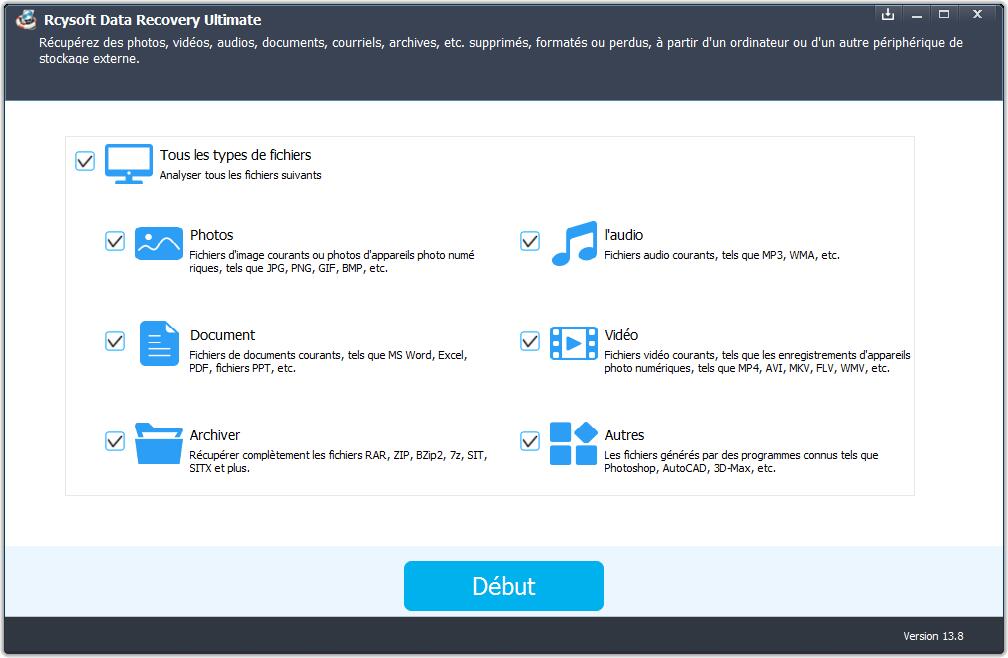The image size is (1008, 658).
Task: Click the monitor icon for all file types
Action: coord(129,163)
